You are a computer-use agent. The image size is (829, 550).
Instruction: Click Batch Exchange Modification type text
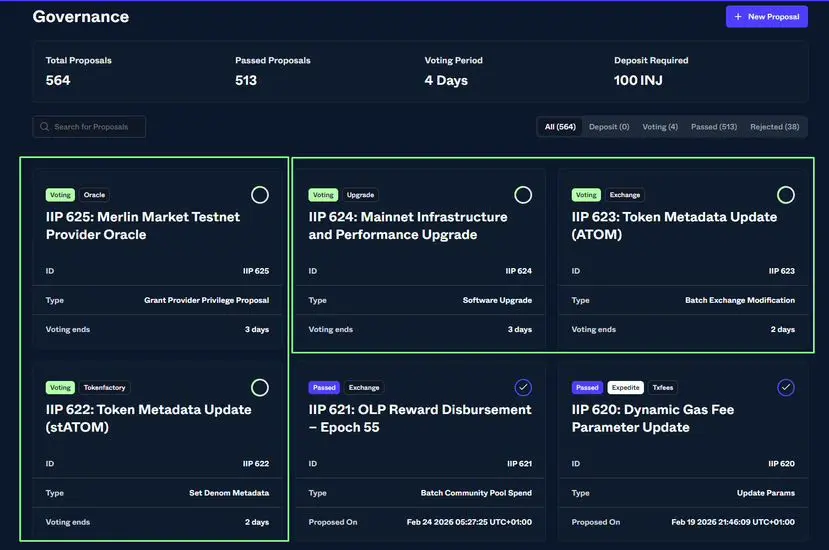coord(740,300)
